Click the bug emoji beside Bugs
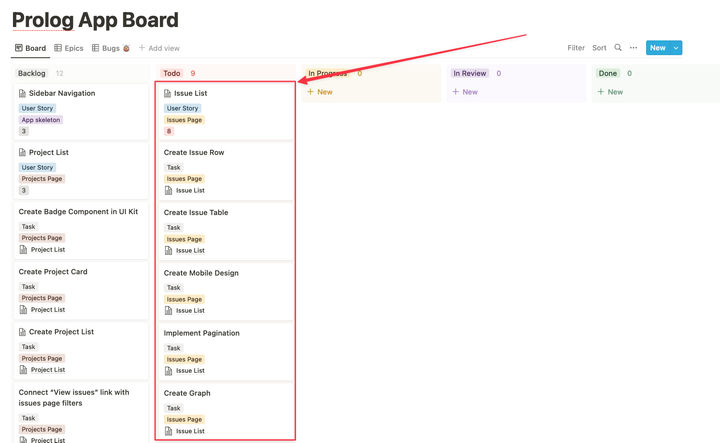Image resolution: width=720 pixels, height=443 pixels. (x=126, y=48)
